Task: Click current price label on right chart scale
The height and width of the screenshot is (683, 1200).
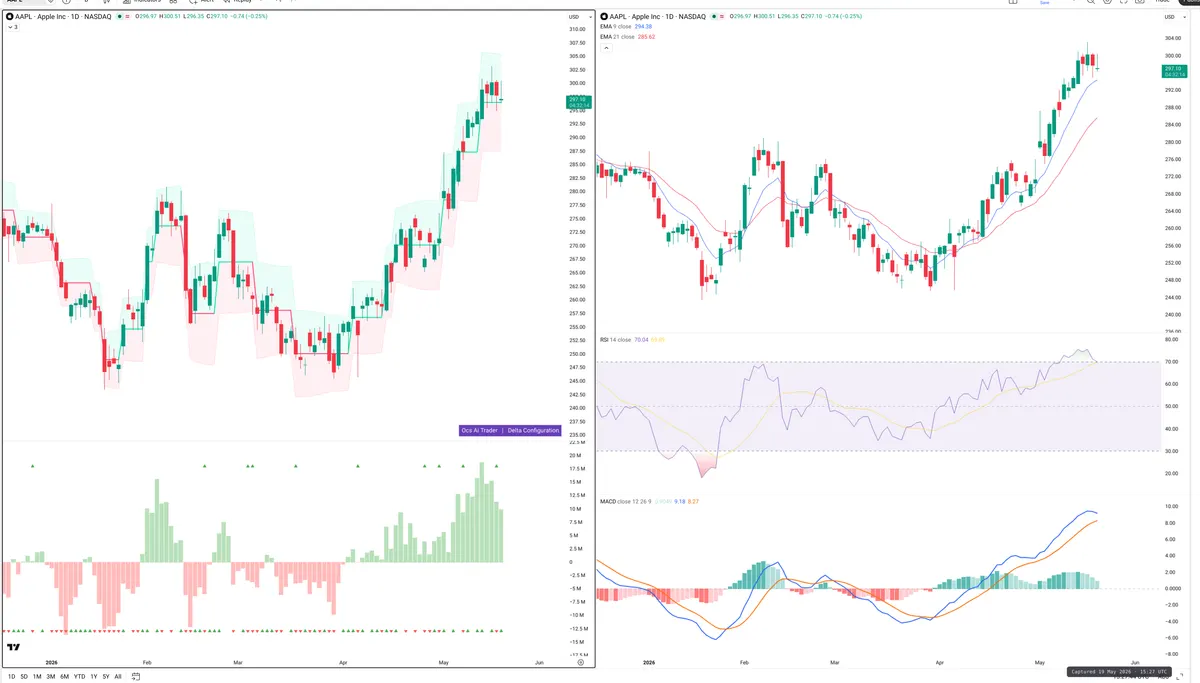Action: coord(1173,70)
